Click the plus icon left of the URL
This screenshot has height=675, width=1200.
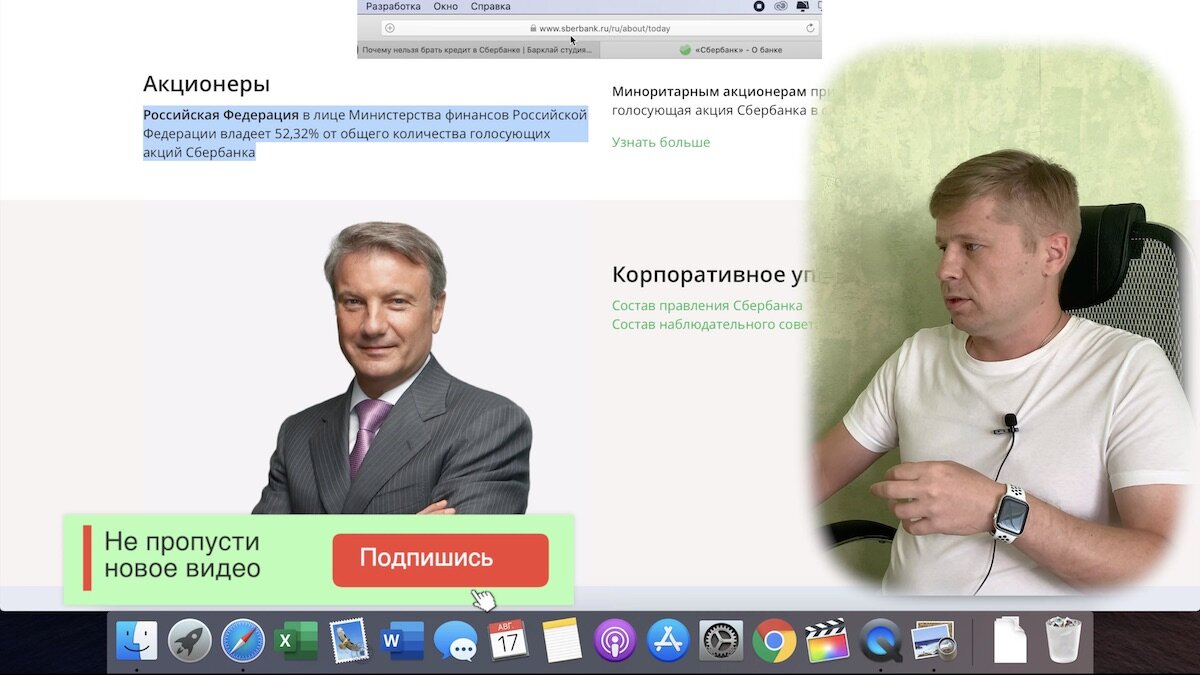(x=390, y=28)
